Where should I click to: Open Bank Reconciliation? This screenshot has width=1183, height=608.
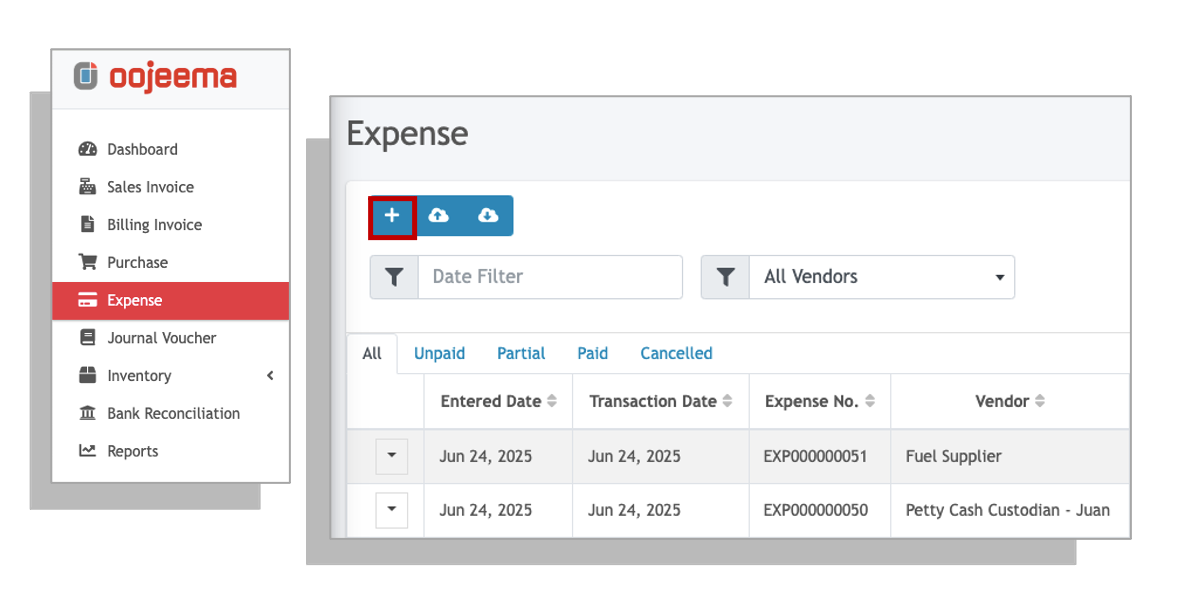[174, 413]
